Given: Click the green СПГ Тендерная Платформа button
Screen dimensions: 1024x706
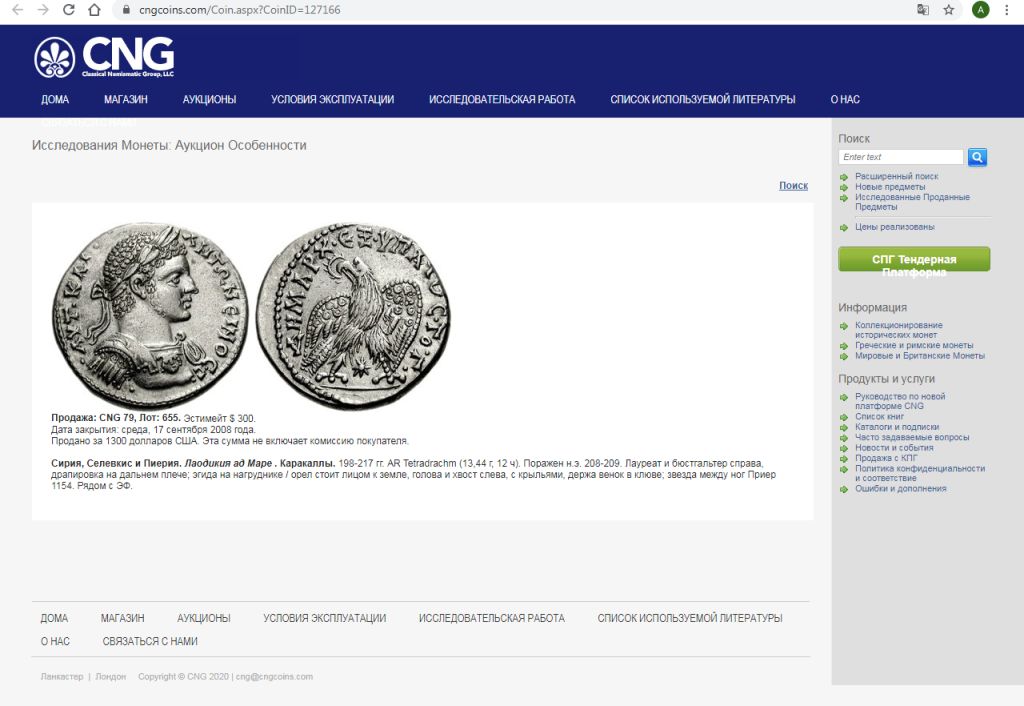Looking at the screenshot, I should [x=914, y=259].
